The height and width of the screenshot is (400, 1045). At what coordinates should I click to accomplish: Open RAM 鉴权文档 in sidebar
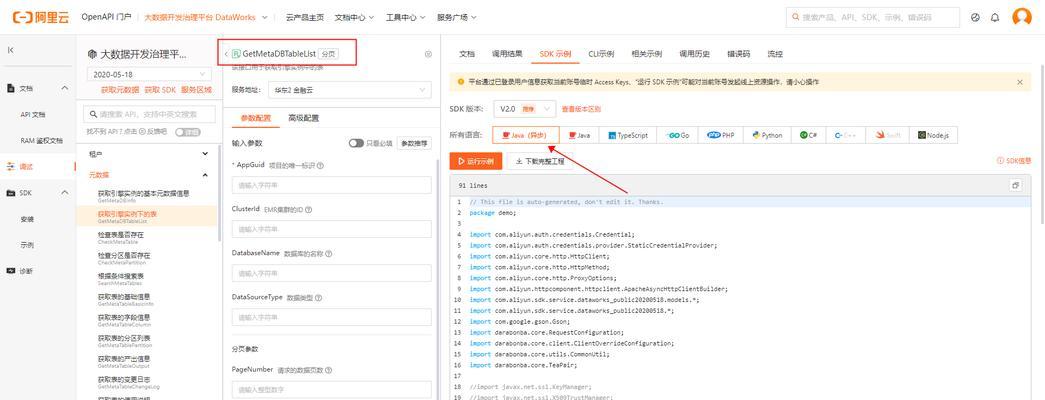click(41, 141)
